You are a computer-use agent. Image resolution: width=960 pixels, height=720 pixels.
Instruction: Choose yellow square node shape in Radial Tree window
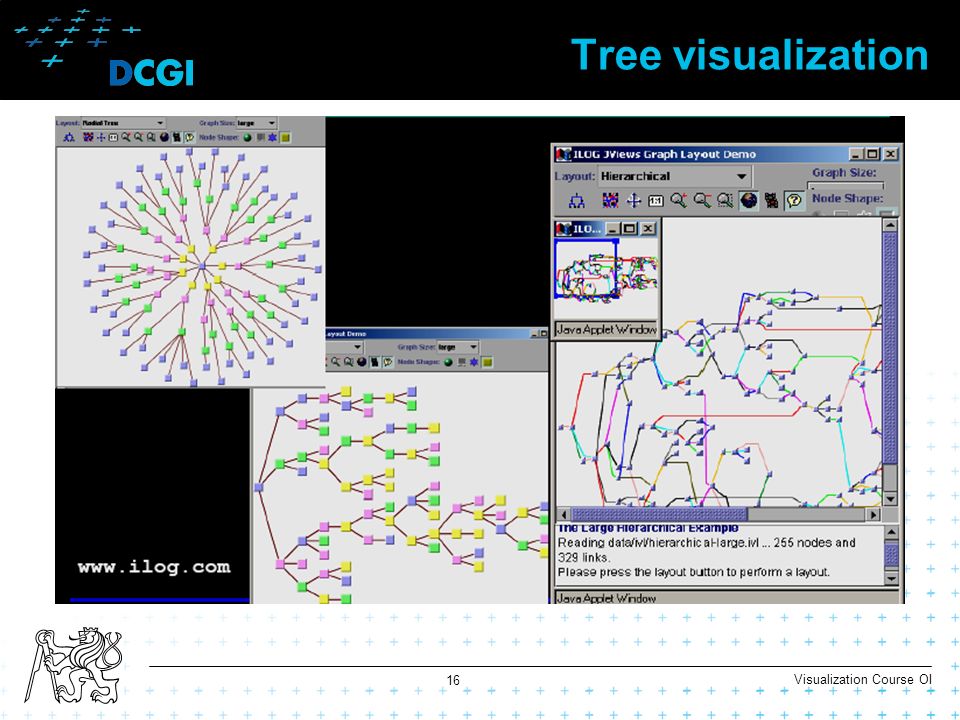285,138
